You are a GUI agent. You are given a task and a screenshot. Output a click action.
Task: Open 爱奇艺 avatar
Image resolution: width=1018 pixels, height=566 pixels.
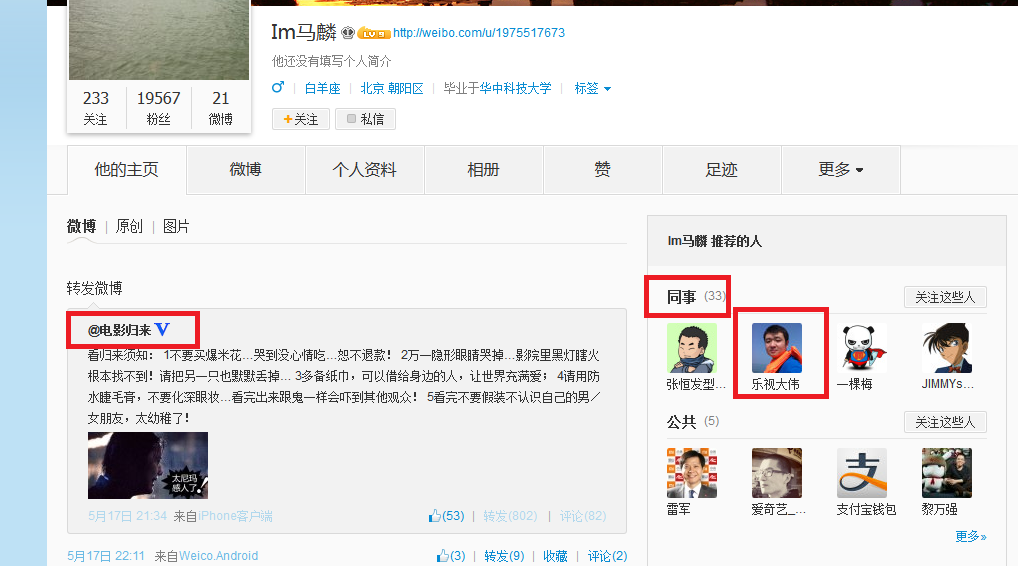click(776, 473)
